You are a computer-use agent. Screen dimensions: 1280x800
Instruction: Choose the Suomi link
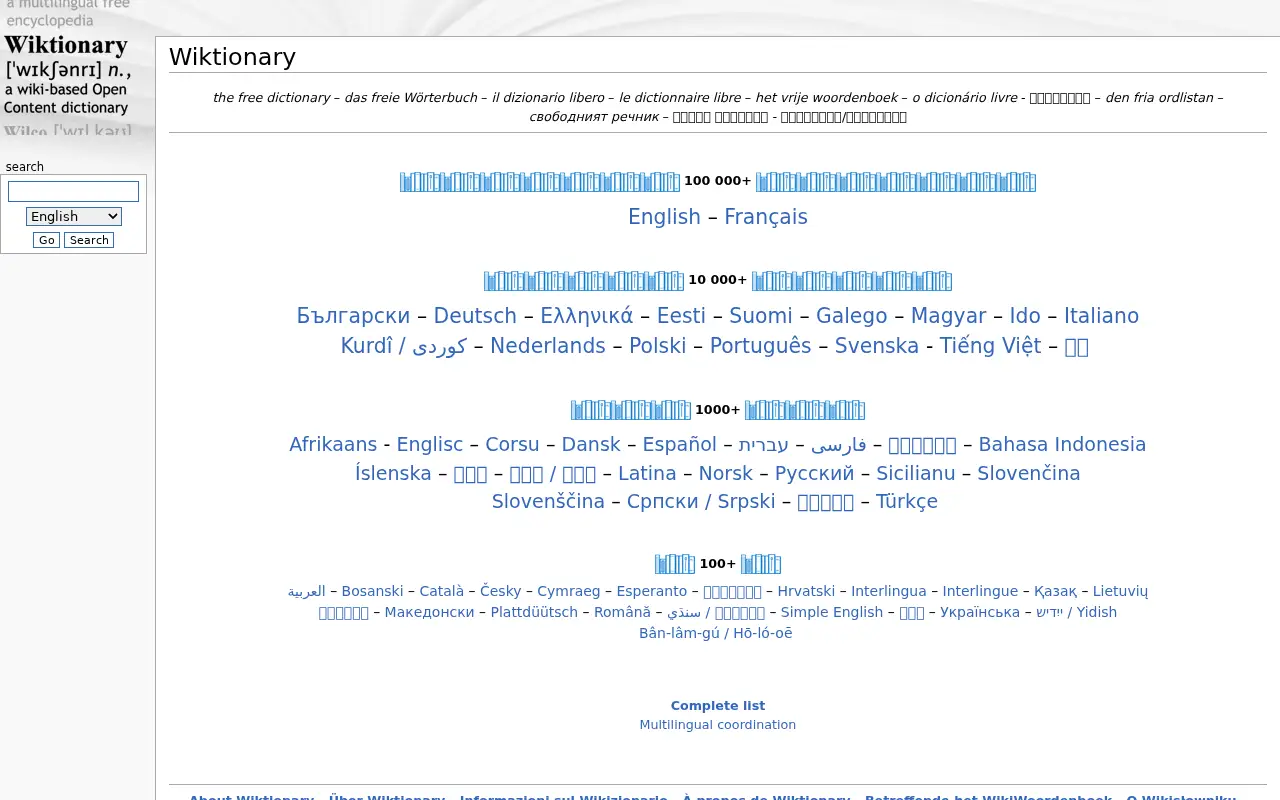761,316
